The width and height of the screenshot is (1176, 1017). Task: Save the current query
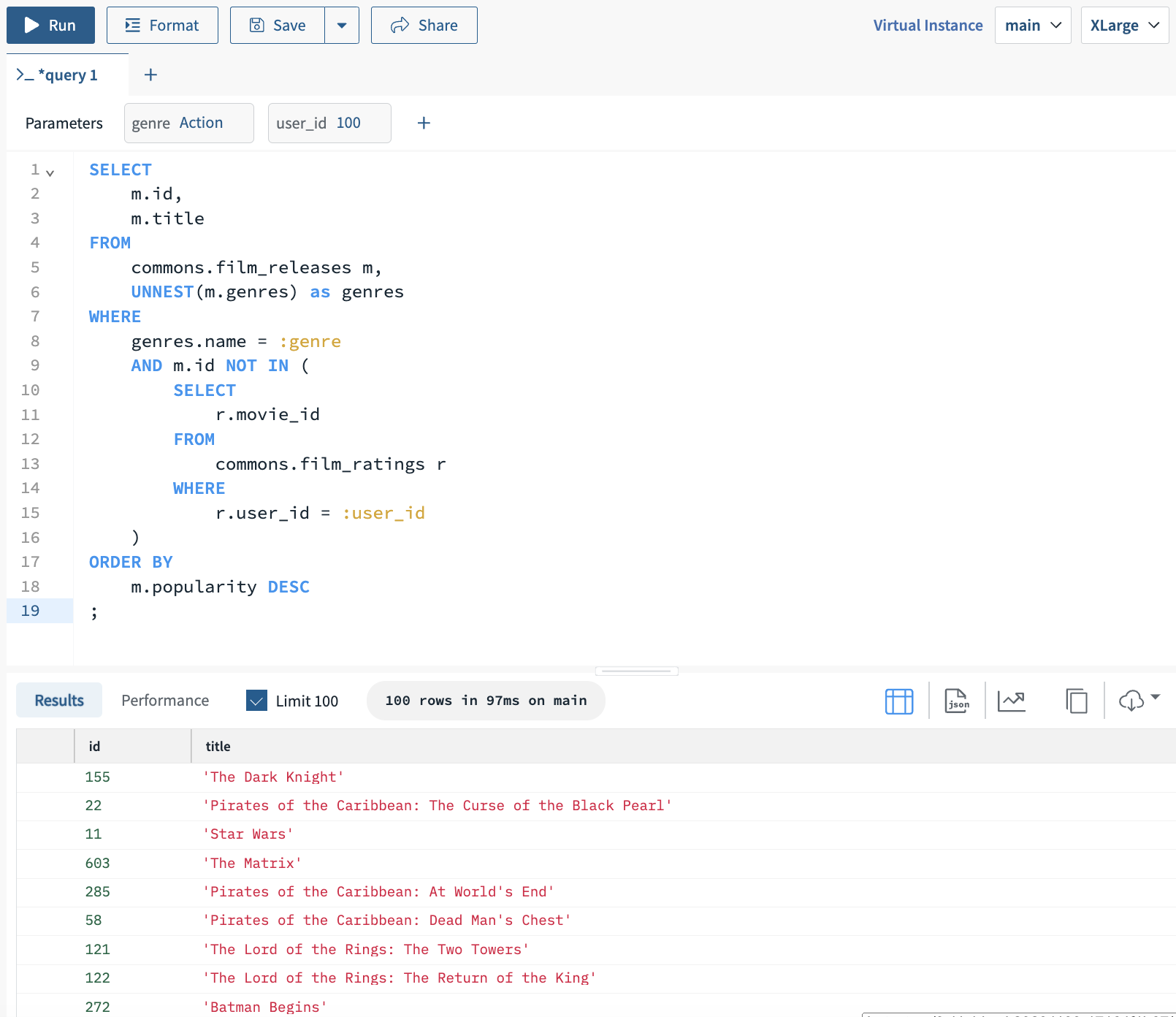pyautogui.click(x=278, y=26)
